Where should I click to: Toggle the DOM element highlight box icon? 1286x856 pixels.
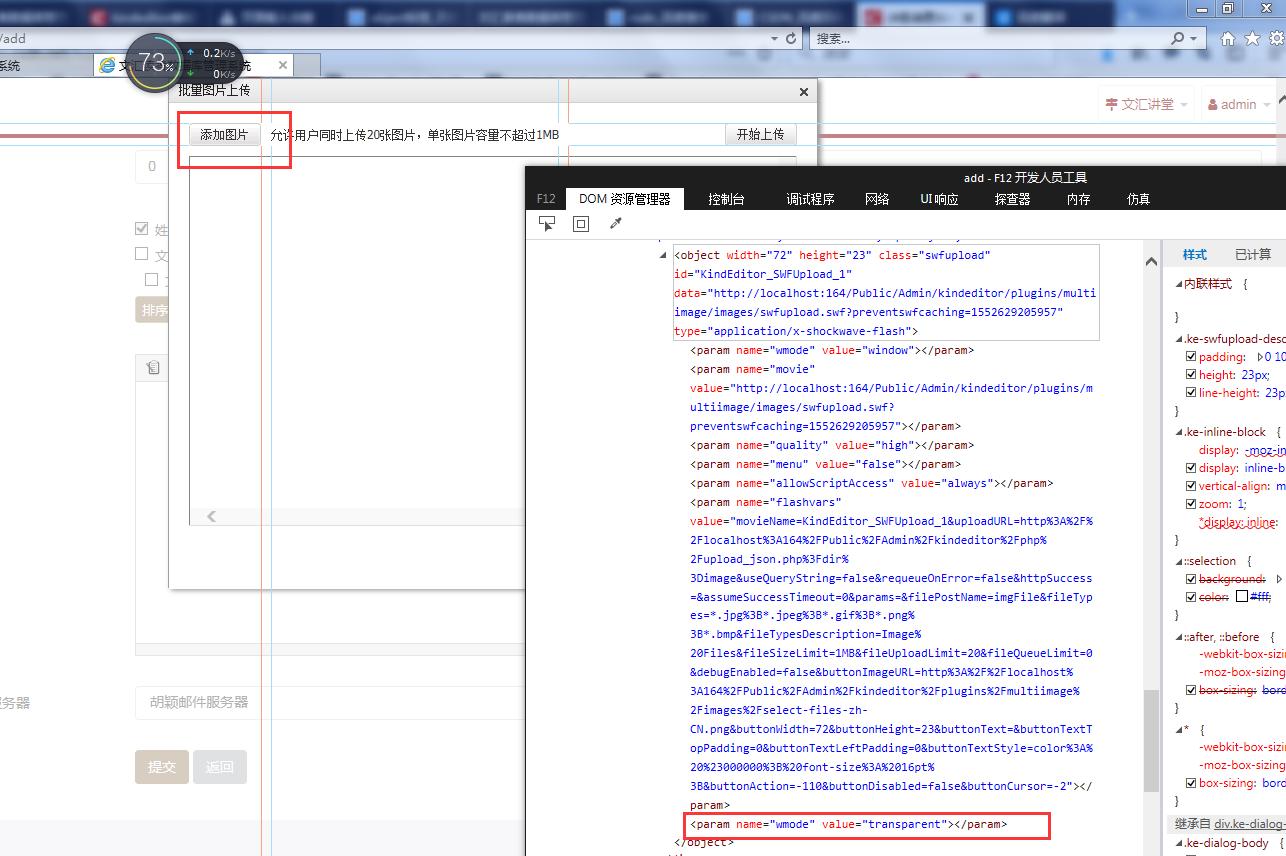coord(581,224)
